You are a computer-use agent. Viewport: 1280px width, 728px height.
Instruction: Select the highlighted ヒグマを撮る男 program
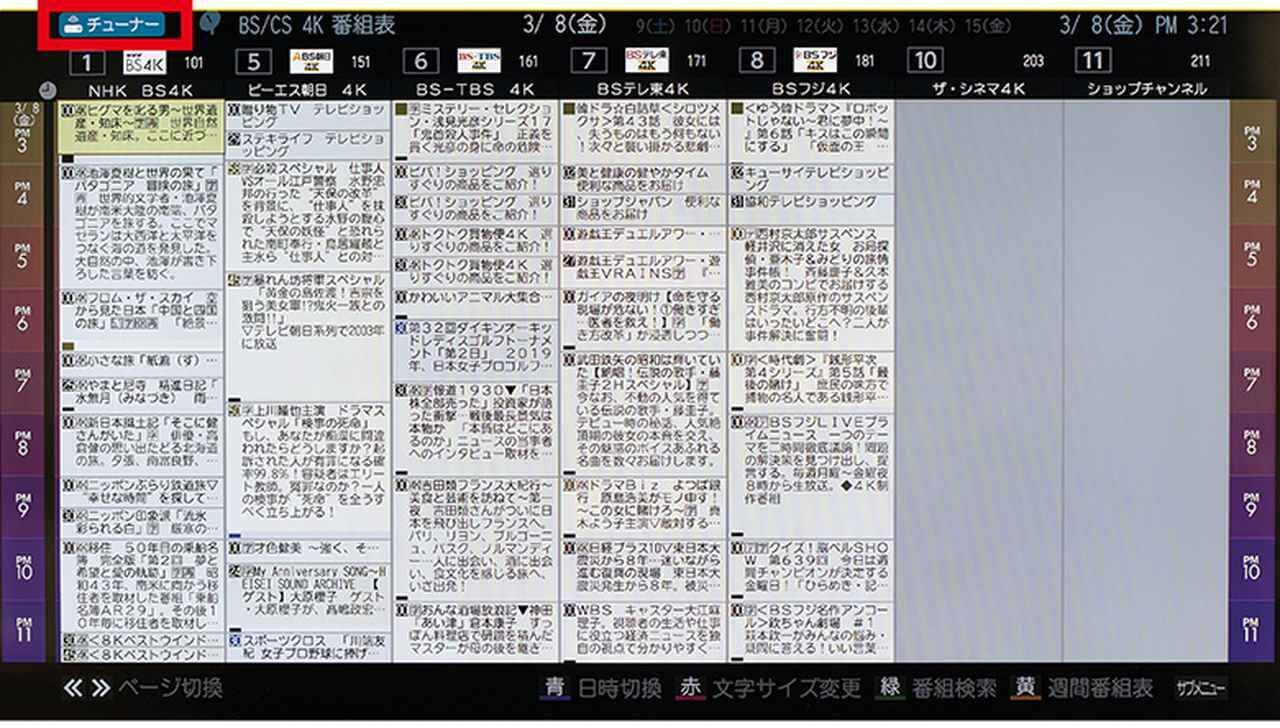(141, 127)
